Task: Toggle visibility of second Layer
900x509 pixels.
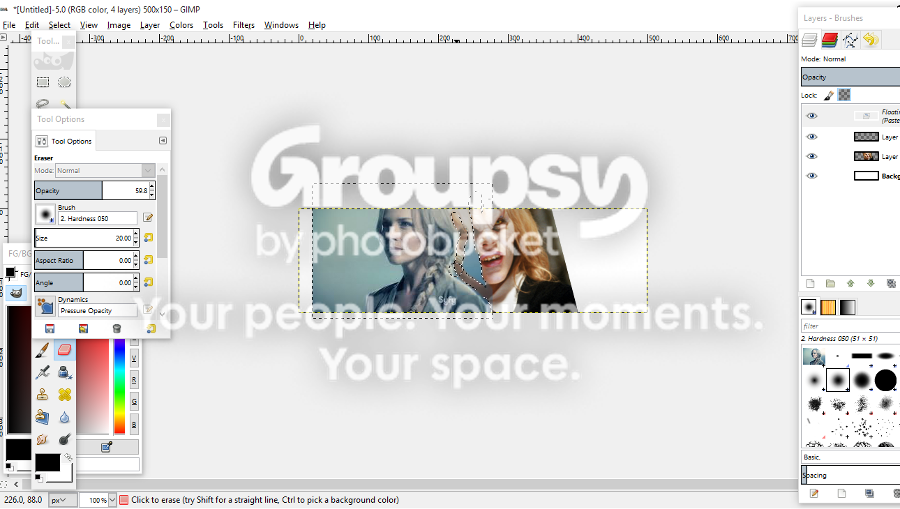Action: [812, 156]
